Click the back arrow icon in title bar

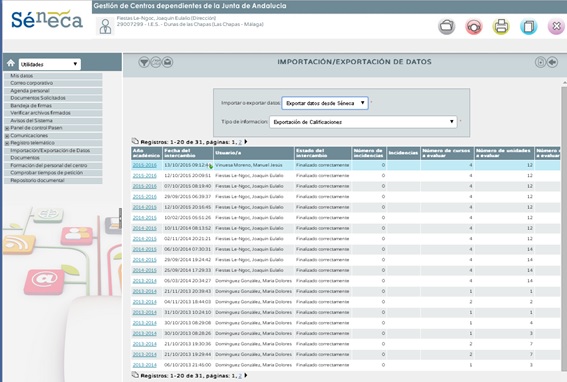(552, 62)
